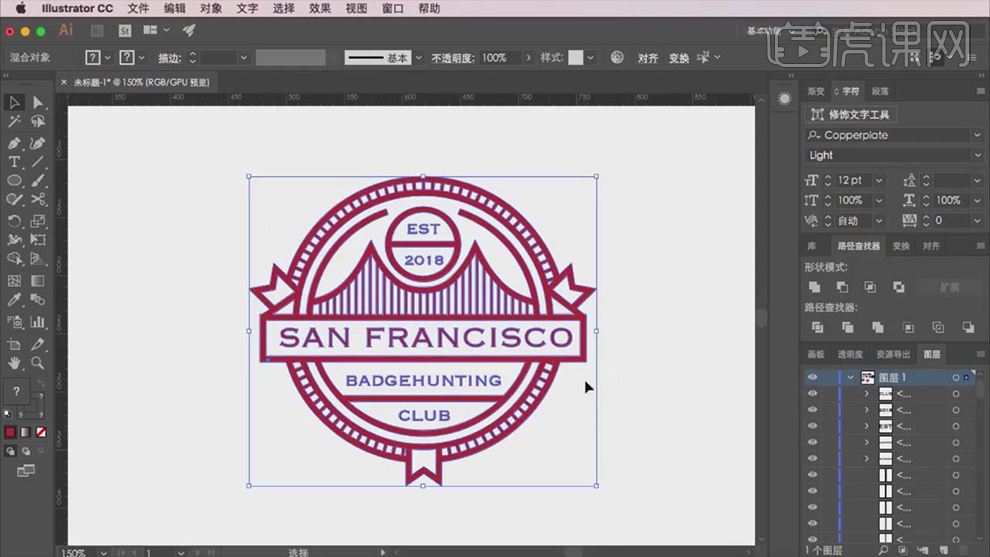This screenshot has height=557, width=990.
Task: Pick the Scissors tool
Action: (38, 200)
